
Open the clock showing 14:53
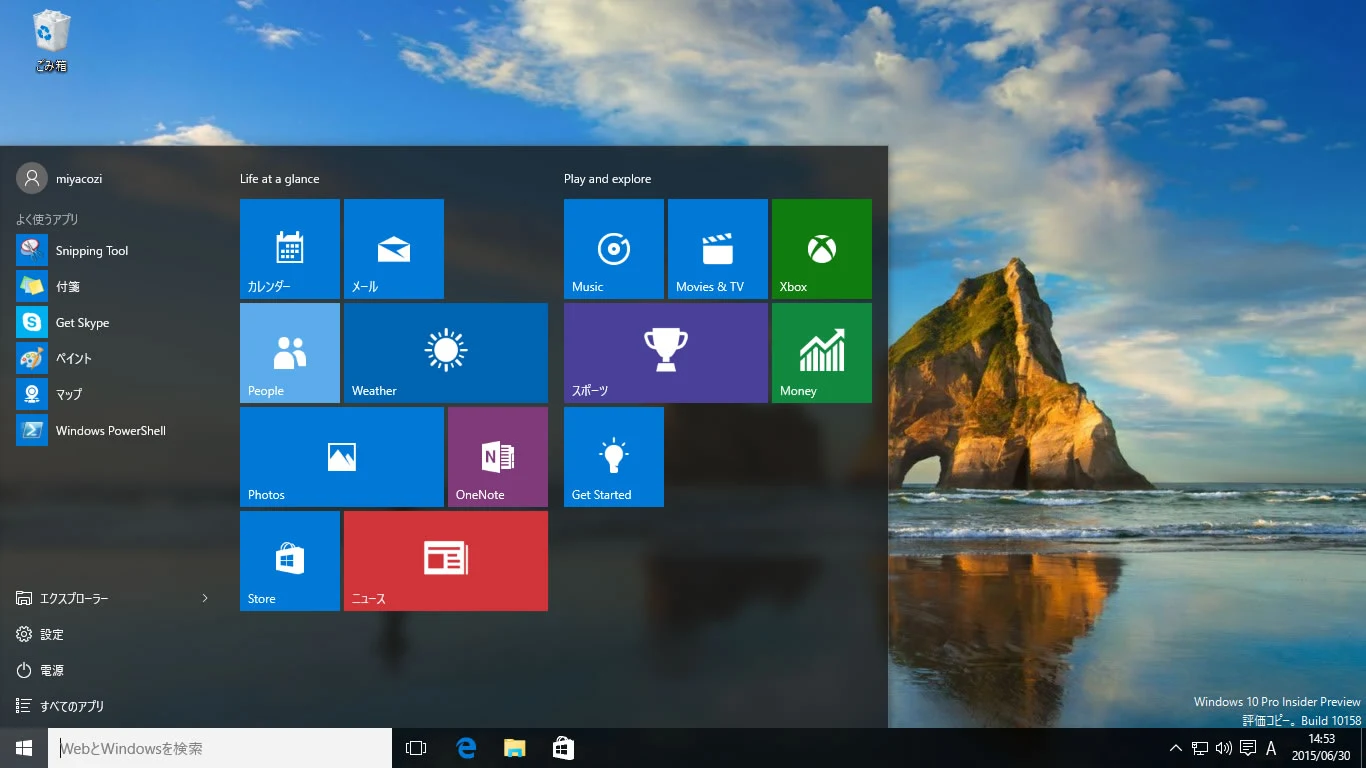(1322, 748)
